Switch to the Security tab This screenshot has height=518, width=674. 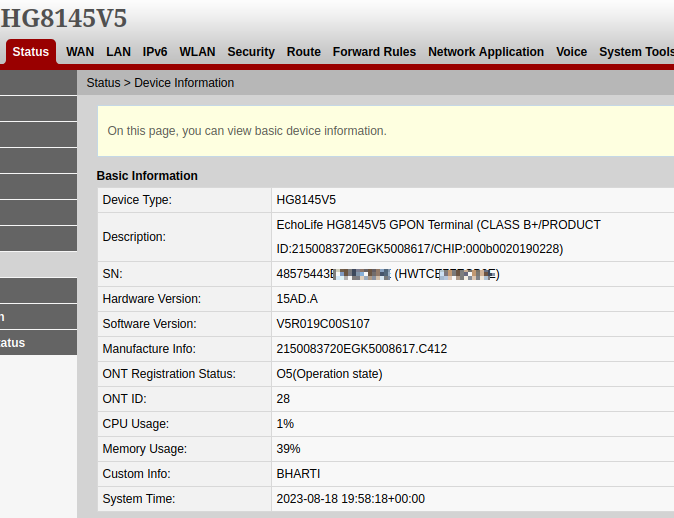click(251, 52)
